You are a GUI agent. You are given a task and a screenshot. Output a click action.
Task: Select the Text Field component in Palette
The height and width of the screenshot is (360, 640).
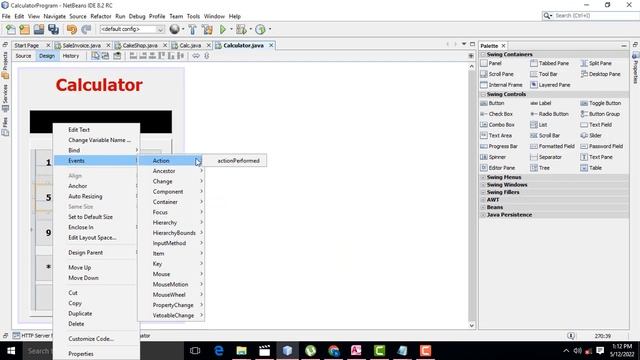[x=596, y=125]
